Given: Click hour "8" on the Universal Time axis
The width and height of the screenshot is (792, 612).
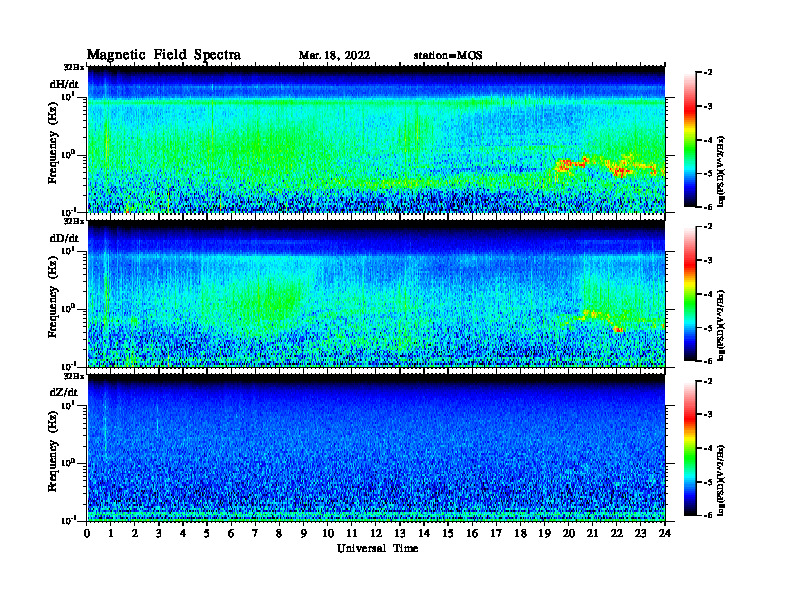Looking at the screenshot, I should (279, 534).
